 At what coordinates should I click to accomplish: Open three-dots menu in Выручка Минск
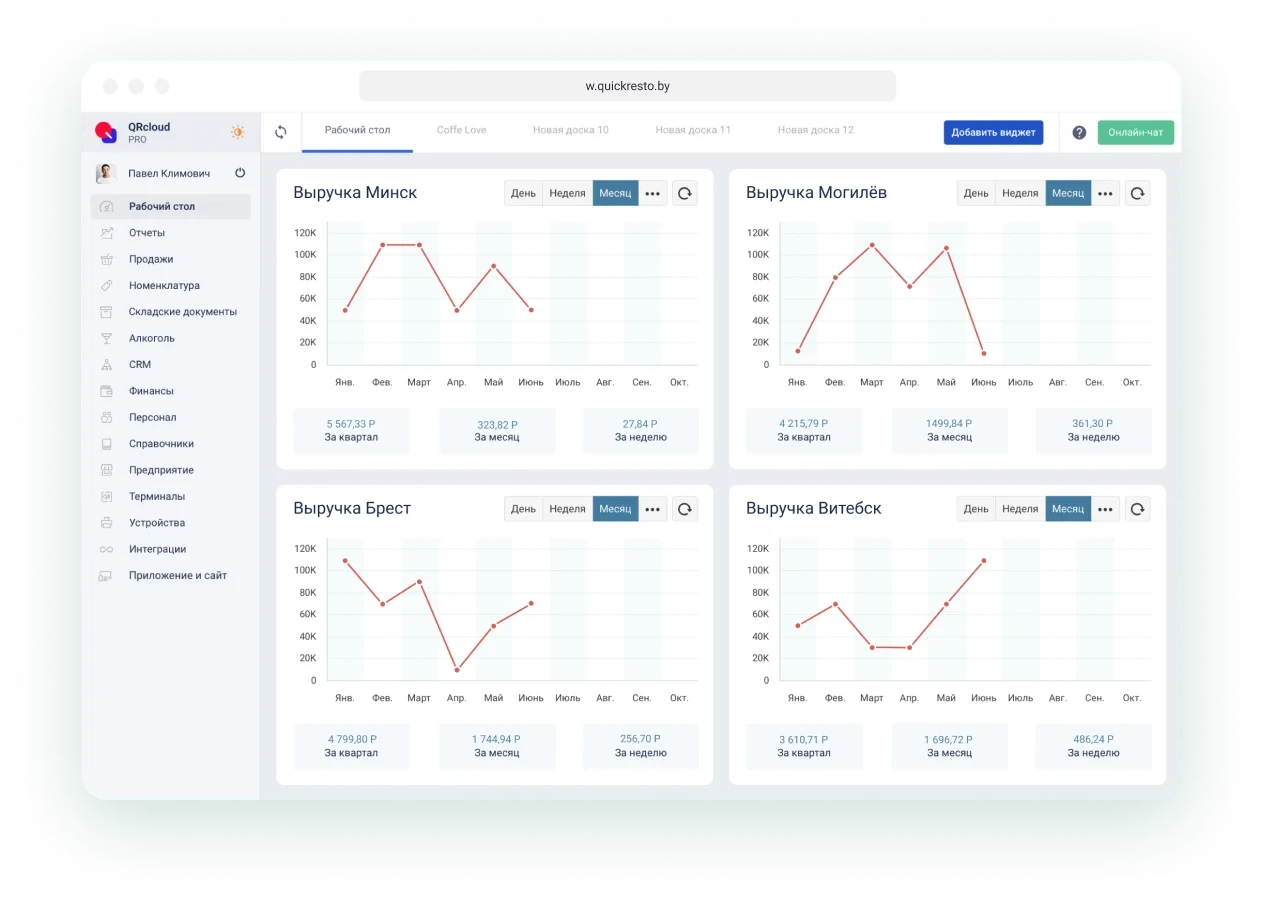(x=653, y=193)
